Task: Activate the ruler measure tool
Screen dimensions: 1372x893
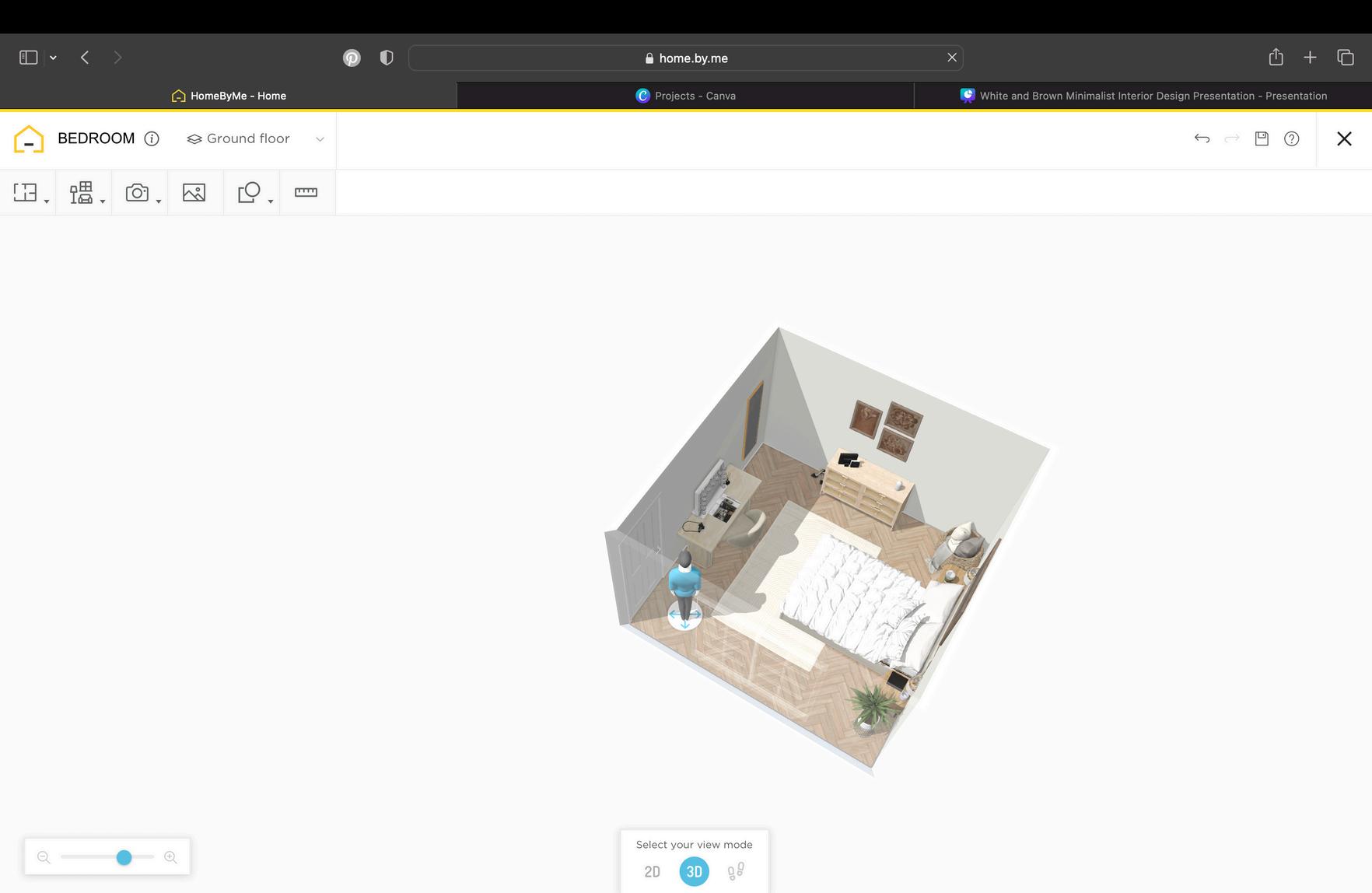Action: (x=306, y=192)
